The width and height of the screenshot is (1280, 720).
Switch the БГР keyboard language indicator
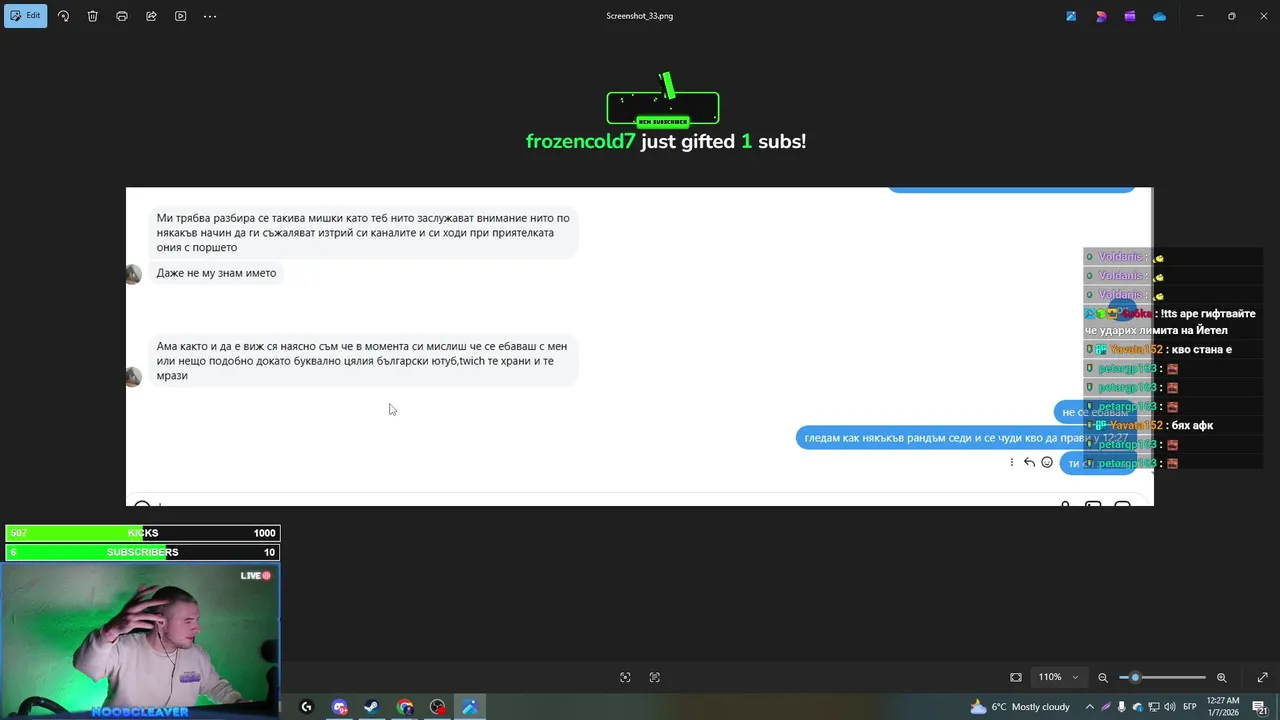point(1190,707)
